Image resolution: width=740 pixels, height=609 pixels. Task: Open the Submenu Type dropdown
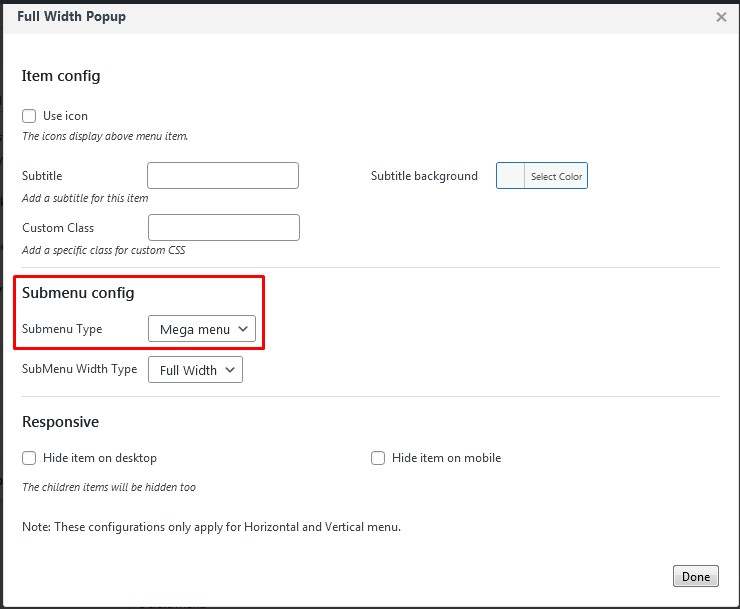(202, 329)
